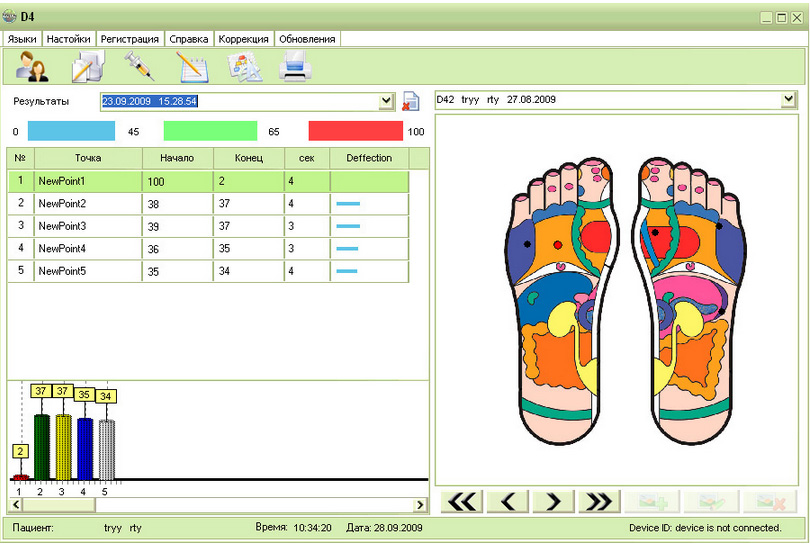Jump to first image with double-left arrow
Screen dimensions: 810x546
(x=462, y=502)
